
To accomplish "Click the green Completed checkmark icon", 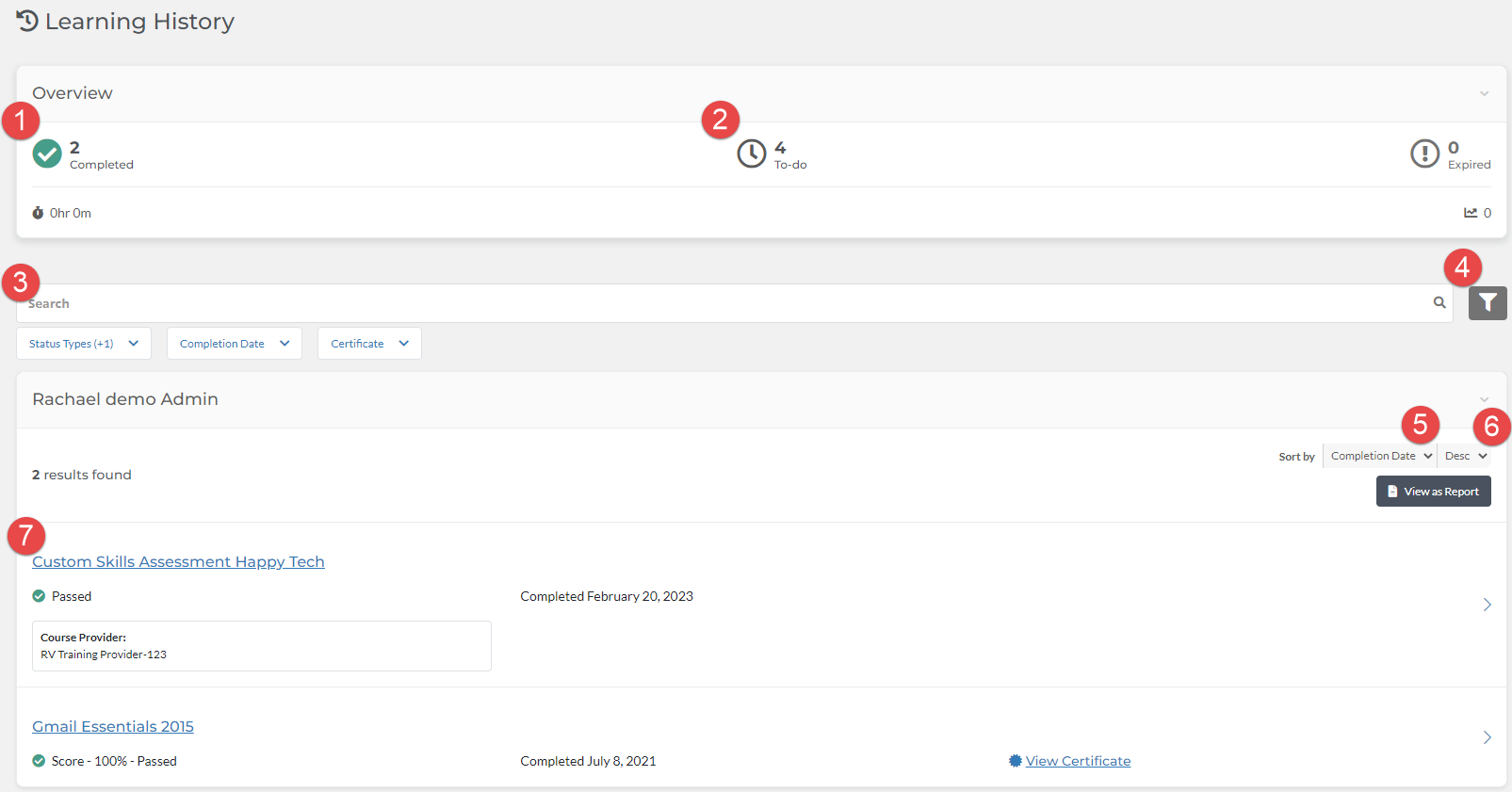I will click(x=47, y=154).
